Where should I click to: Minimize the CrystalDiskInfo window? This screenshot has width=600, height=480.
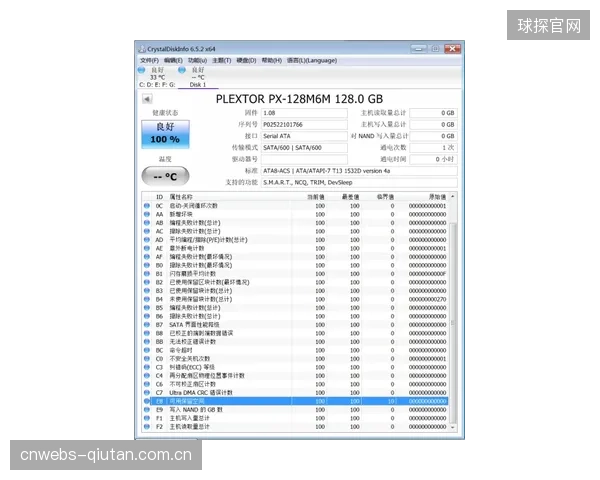419,49
